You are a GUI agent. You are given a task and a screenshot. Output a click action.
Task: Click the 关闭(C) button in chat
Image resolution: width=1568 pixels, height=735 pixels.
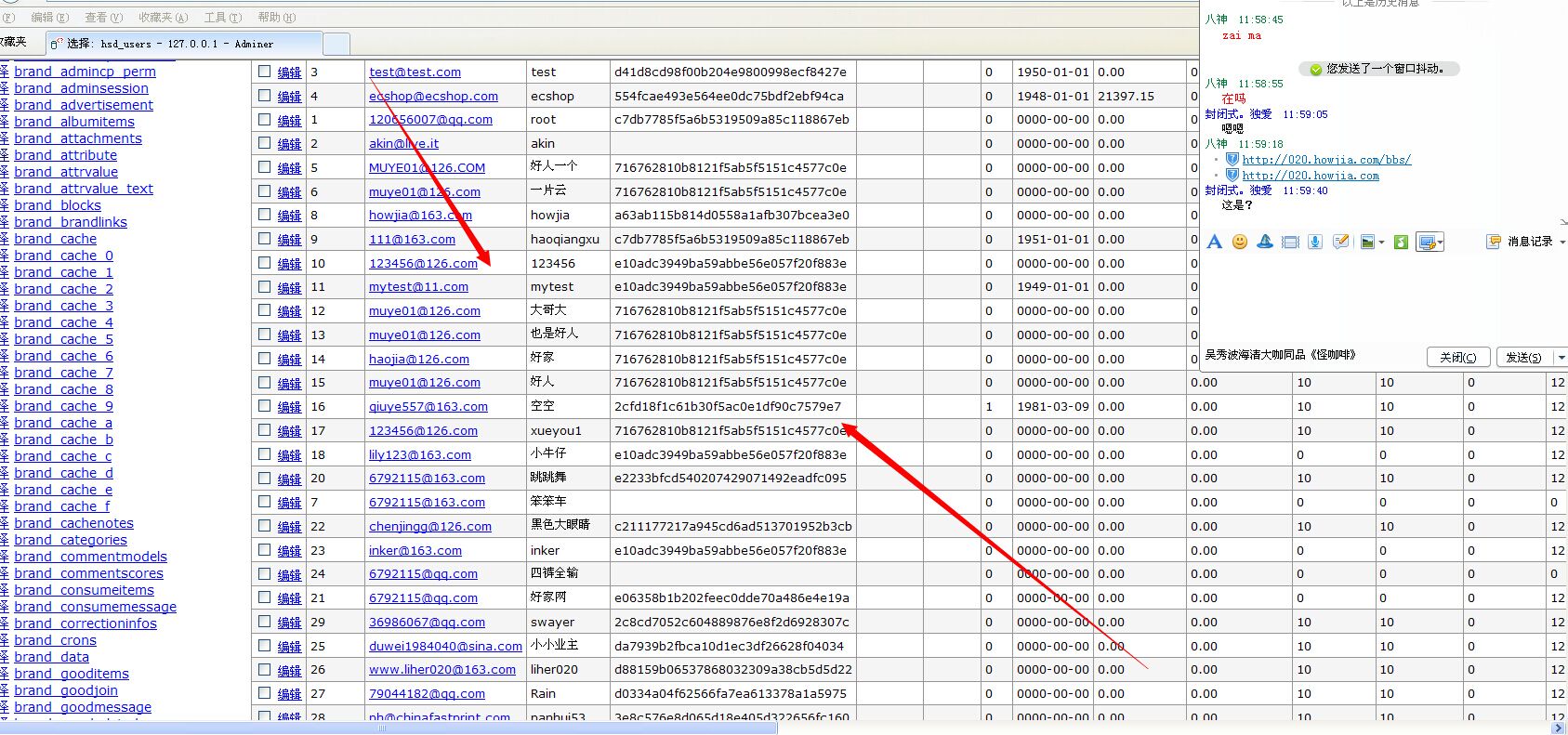[x=1458, y=357]
